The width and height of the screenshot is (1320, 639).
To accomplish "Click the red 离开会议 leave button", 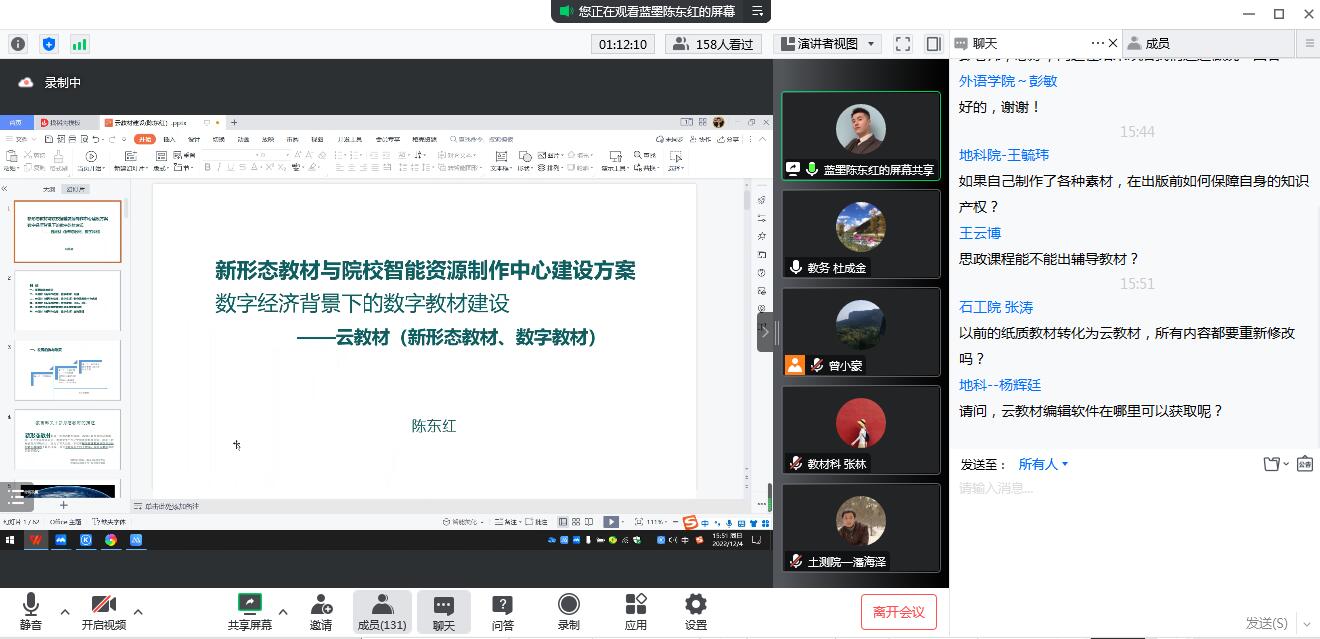I will [x=898, y=612].
